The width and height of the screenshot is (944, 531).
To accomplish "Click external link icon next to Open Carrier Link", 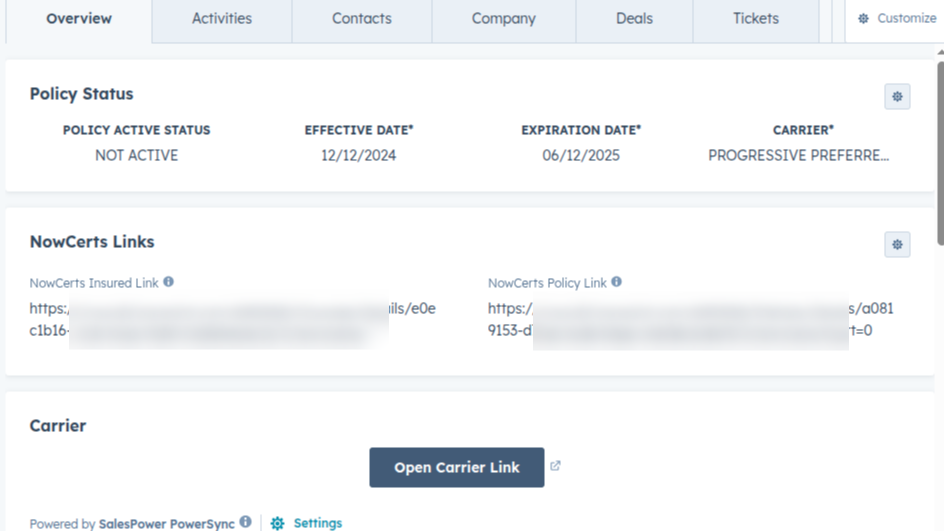I will pyautogui.click(x=556, y=466).
